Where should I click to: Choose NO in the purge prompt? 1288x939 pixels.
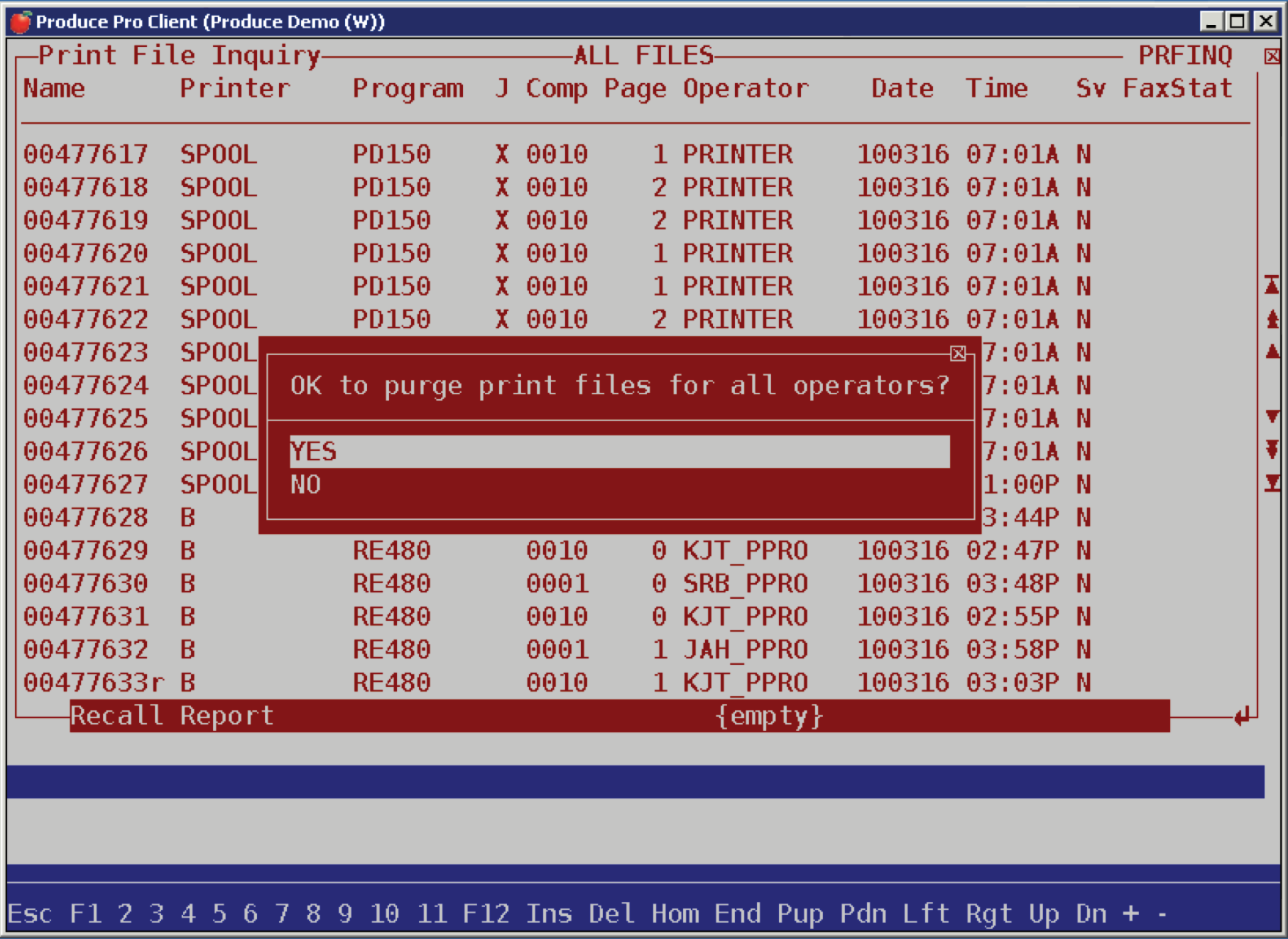coord(619,484)
